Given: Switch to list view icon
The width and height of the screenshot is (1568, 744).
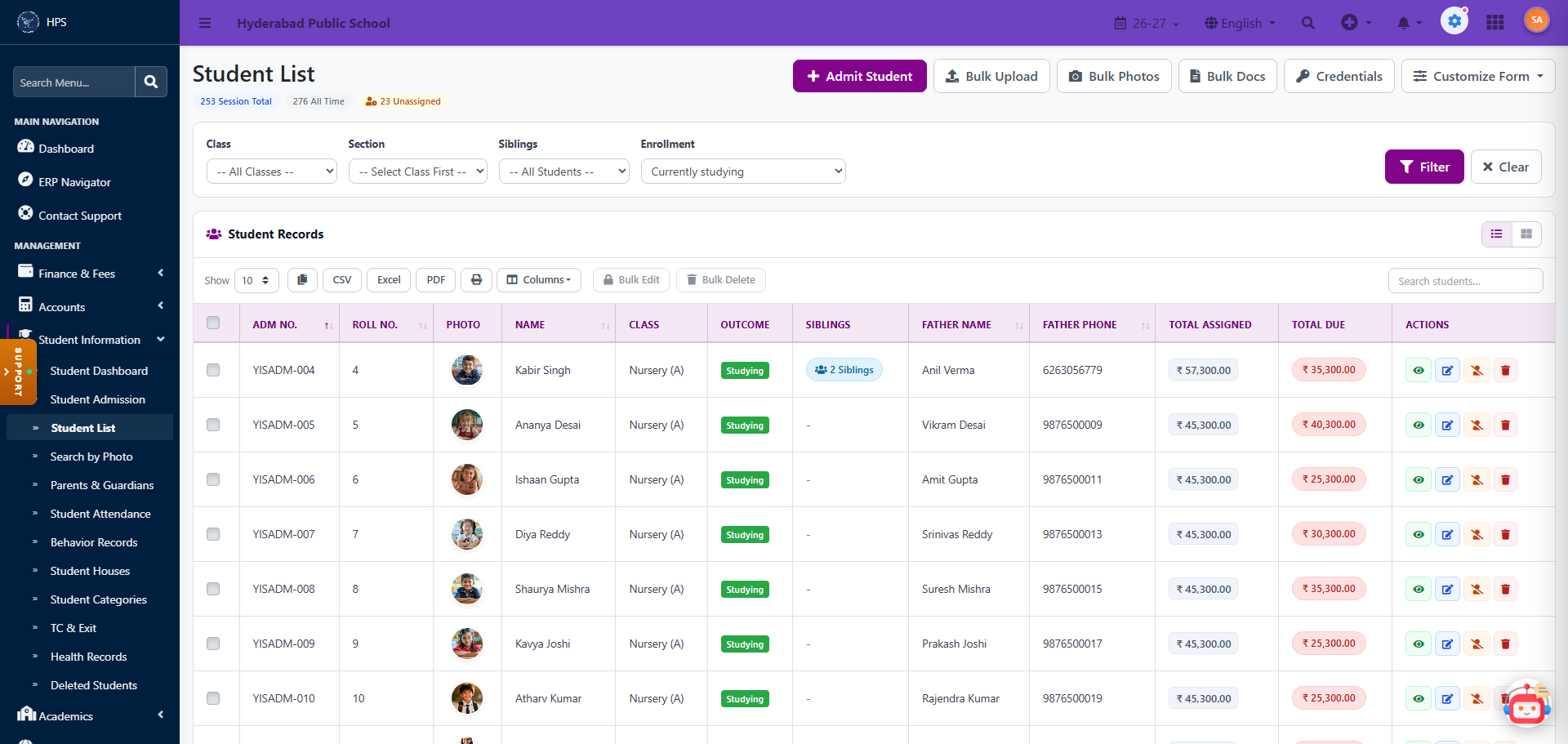Looking at the screenshot, I should click(x=1496, y=234).
